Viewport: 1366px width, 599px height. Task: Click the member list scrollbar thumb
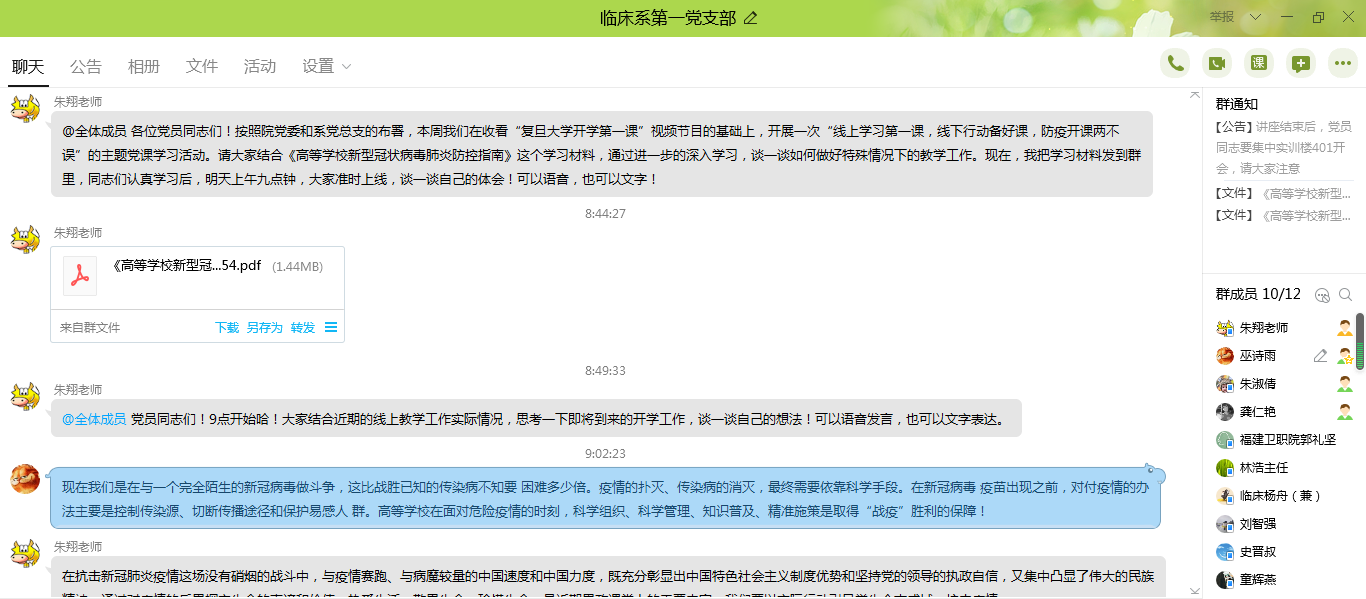(1359, 340)
